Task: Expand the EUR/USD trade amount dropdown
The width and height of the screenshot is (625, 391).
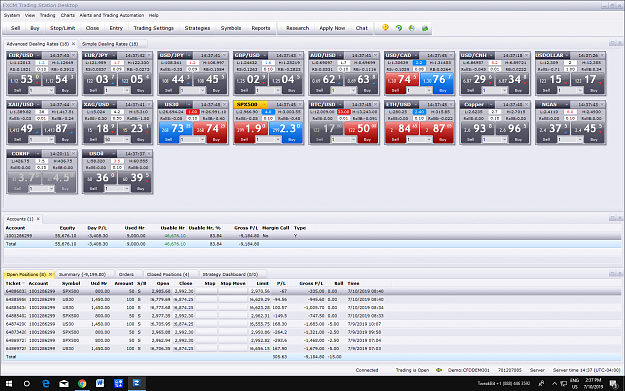Action: click(51, 90)
